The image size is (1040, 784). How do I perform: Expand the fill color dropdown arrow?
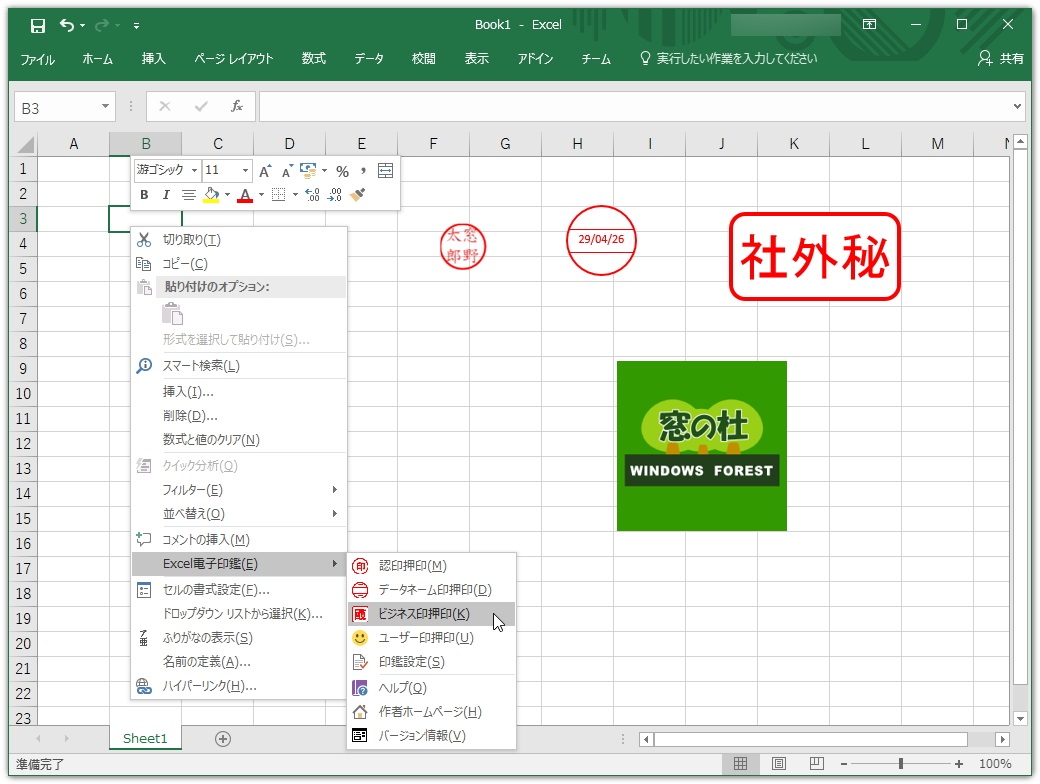[x=227, y=194]
